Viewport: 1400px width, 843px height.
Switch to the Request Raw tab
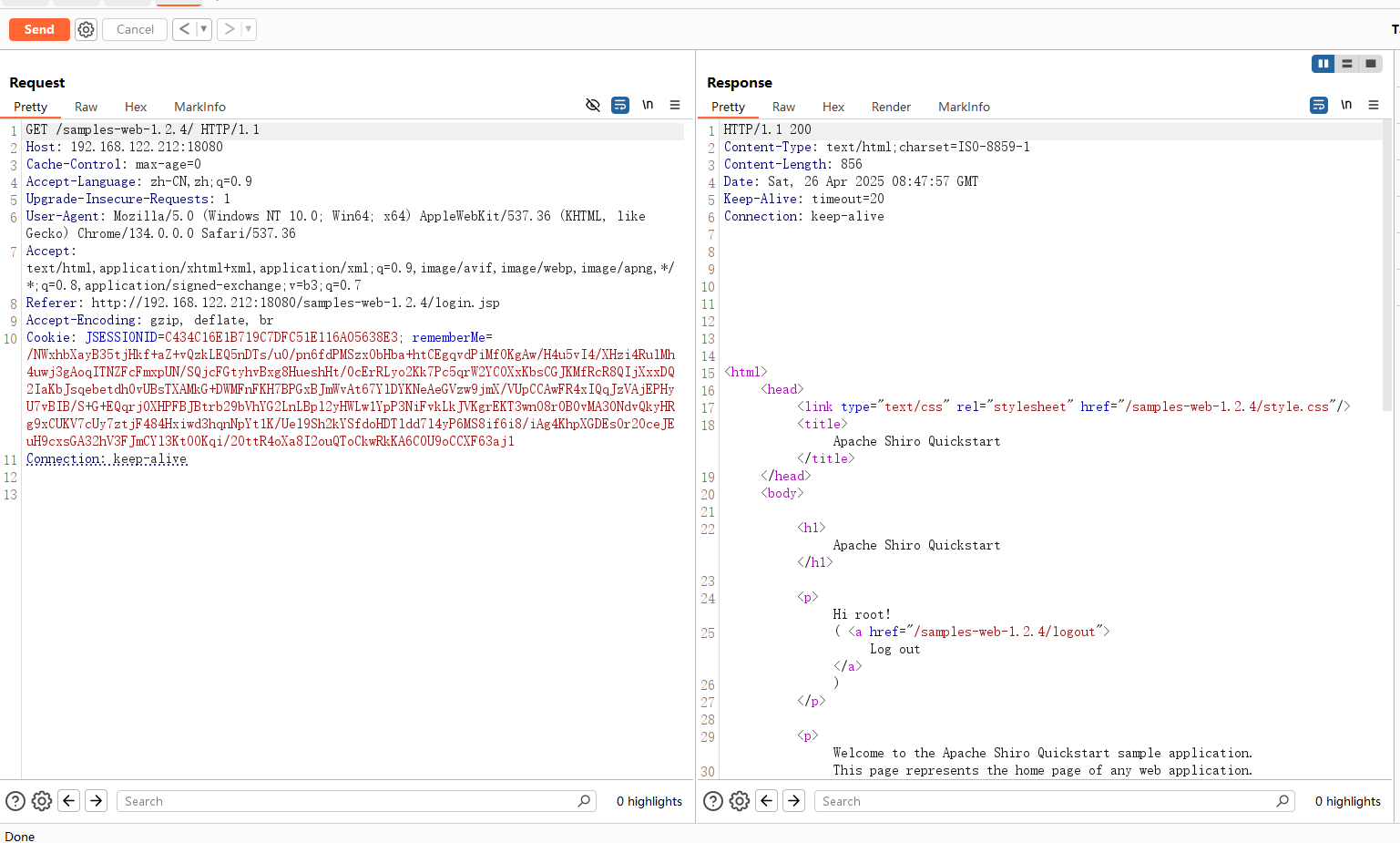[86, 107]
